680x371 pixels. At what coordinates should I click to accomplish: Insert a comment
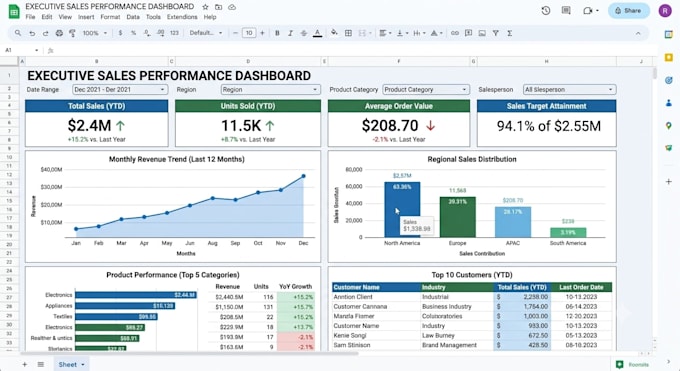[468, 33]
